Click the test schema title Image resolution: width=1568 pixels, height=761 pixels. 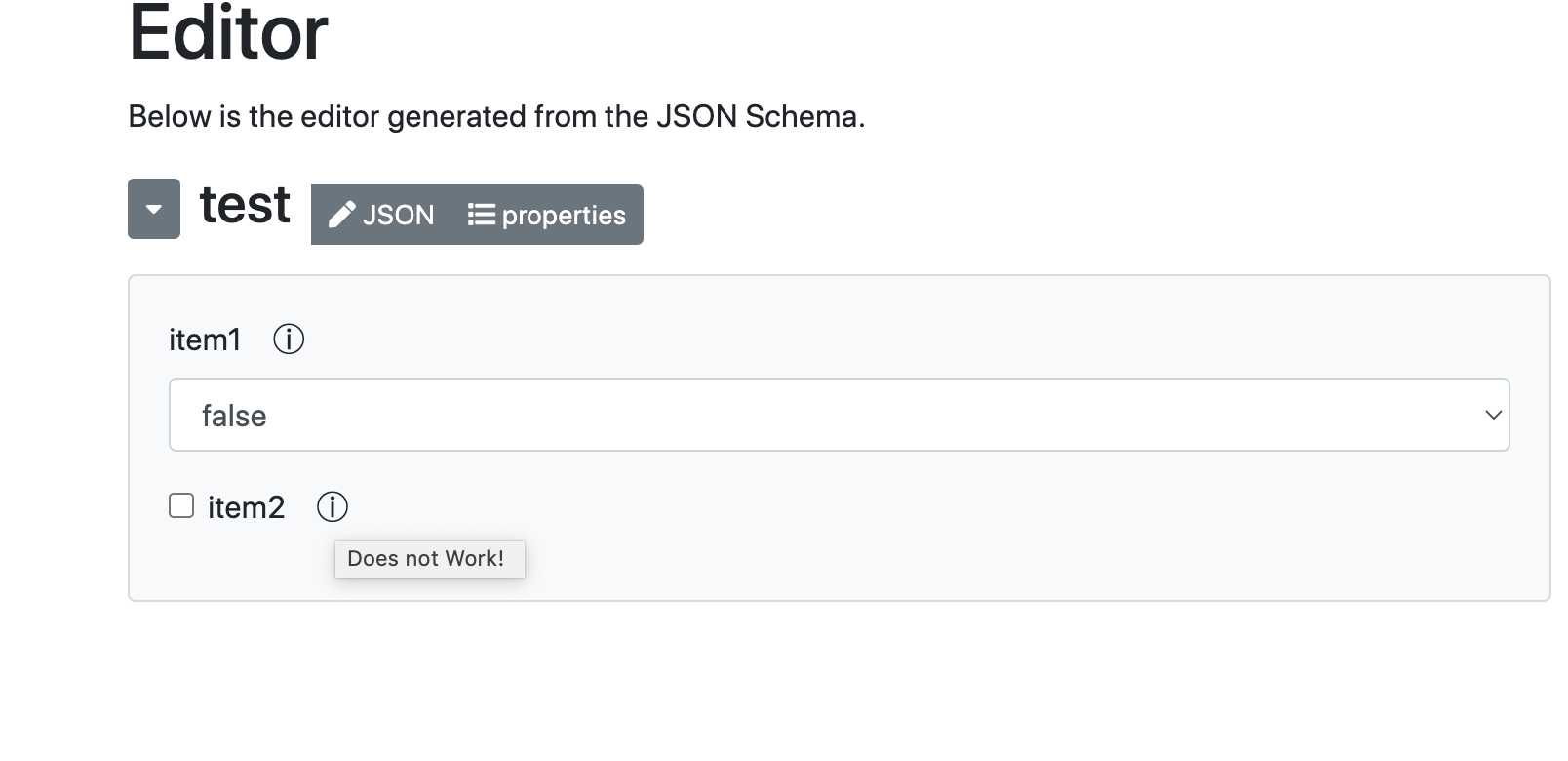pyautogui.click(x=244, y=206)
